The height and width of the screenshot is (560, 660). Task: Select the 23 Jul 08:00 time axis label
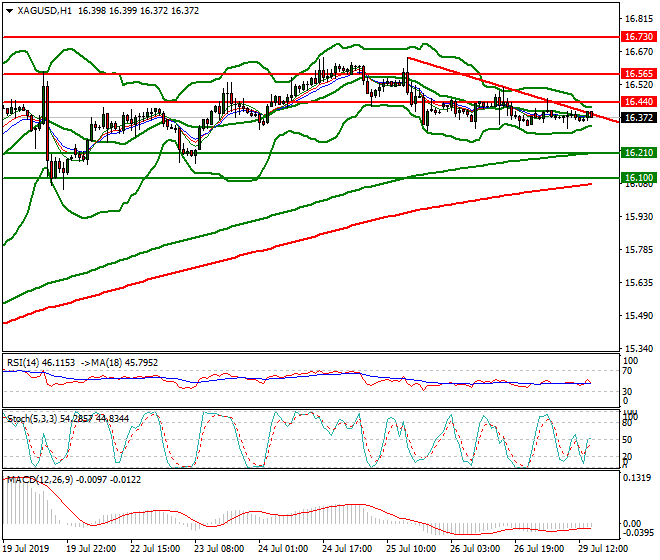coord(219,549)
